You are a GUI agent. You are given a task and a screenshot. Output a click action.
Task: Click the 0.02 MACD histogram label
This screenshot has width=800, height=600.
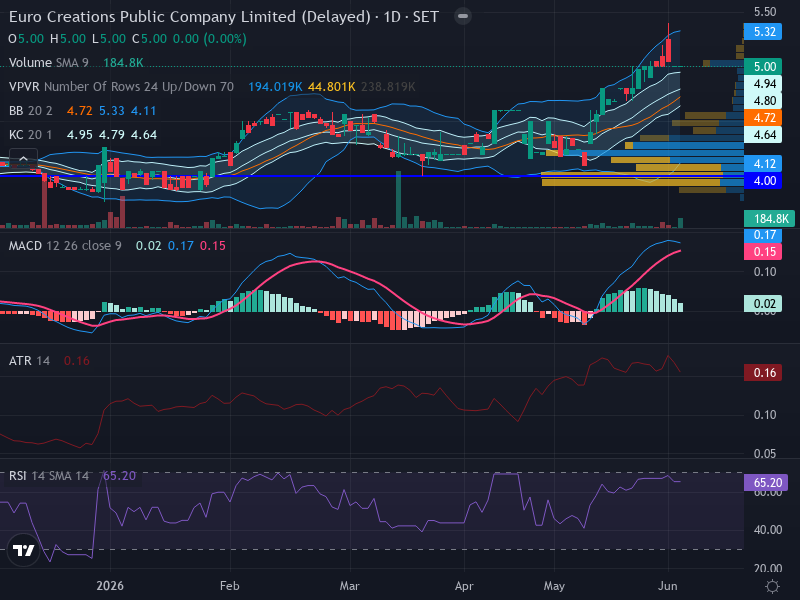pyautogui.click(x=763, y=304)
